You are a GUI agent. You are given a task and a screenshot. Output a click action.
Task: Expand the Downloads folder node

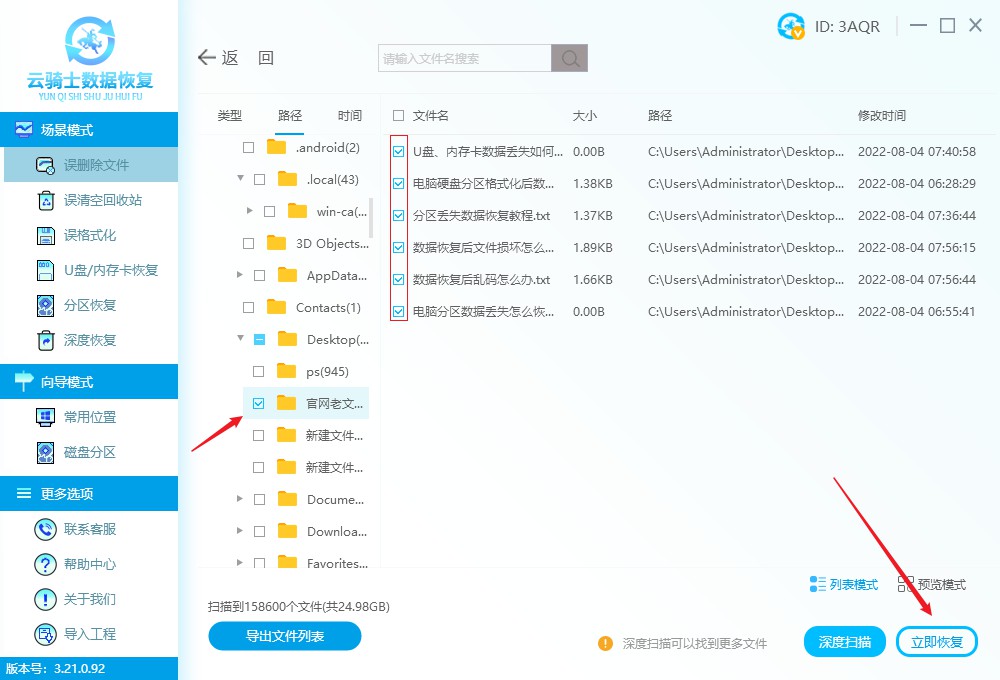coord(239,531)
